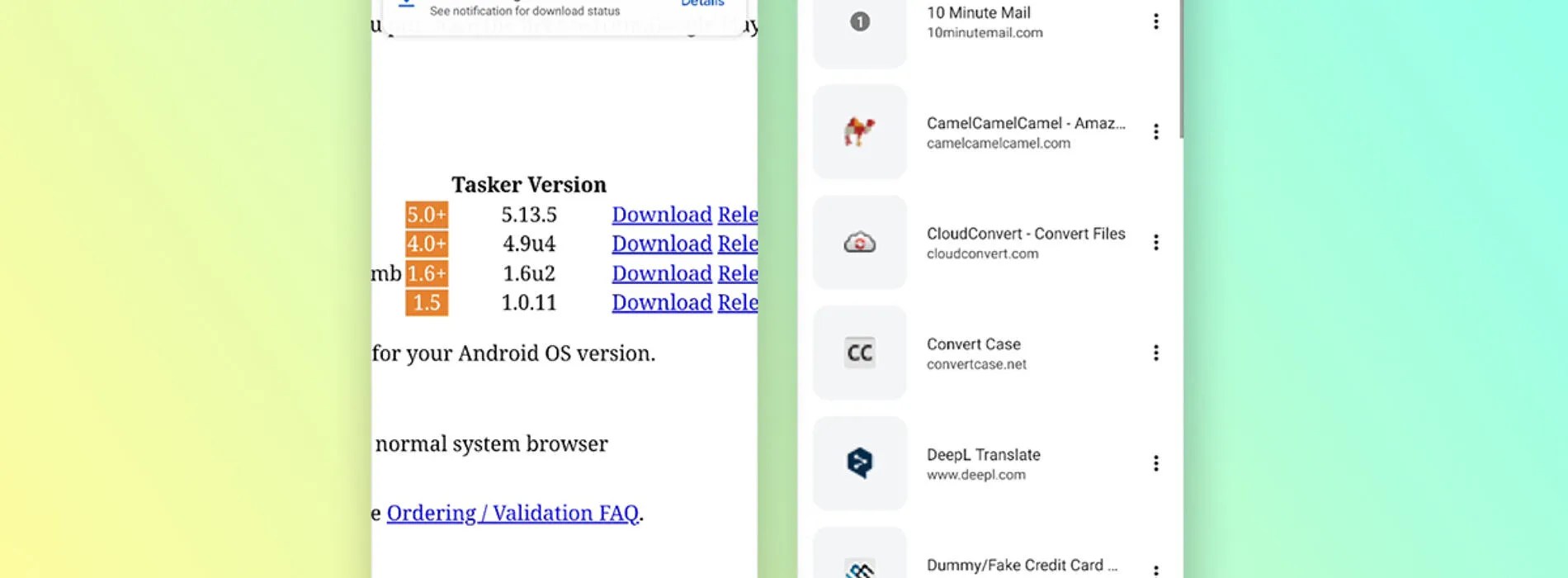Select the DeepL Translate title text
The height and width of the screenshot is (578, 1568).
tap(983, 455)
